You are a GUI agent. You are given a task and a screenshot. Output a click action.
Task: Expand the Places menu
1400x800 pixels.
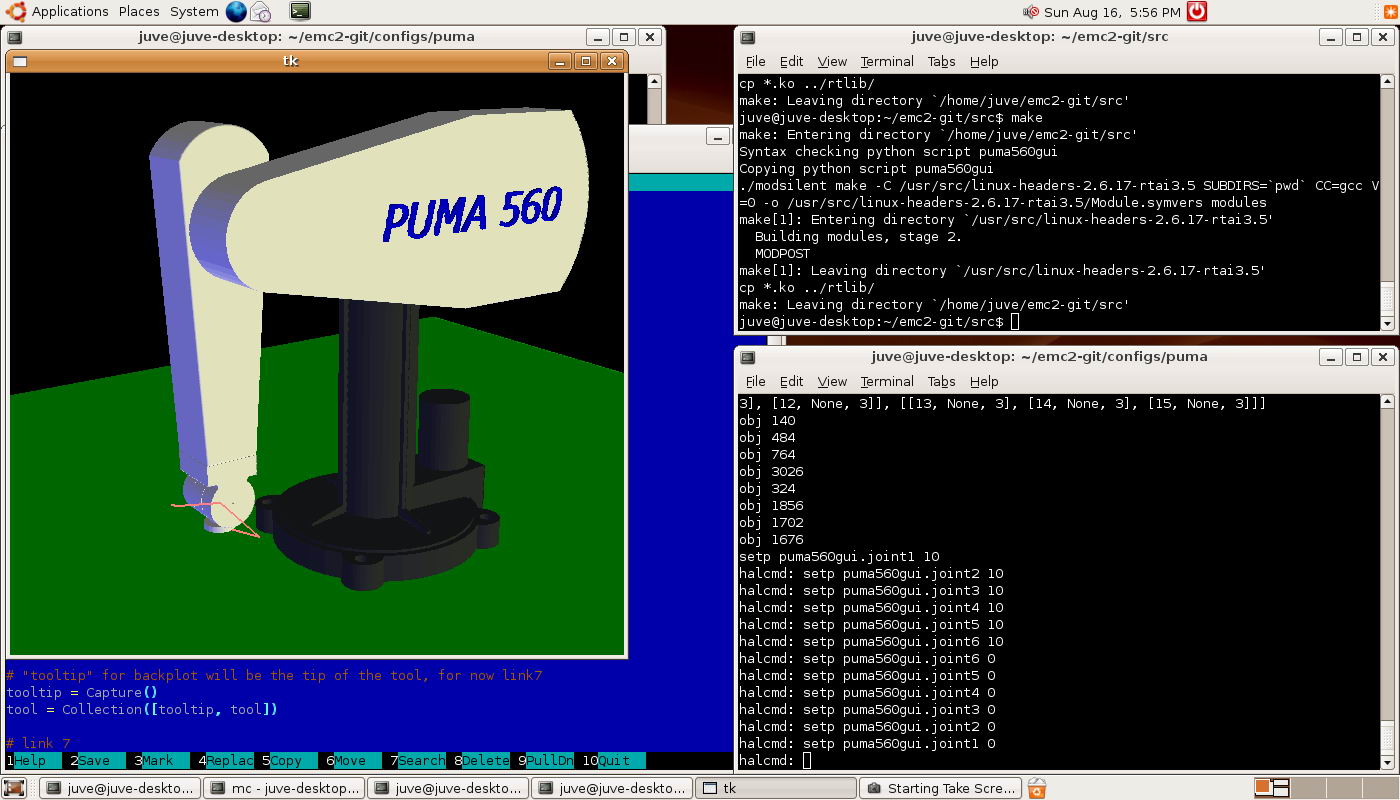pos(139,12)
